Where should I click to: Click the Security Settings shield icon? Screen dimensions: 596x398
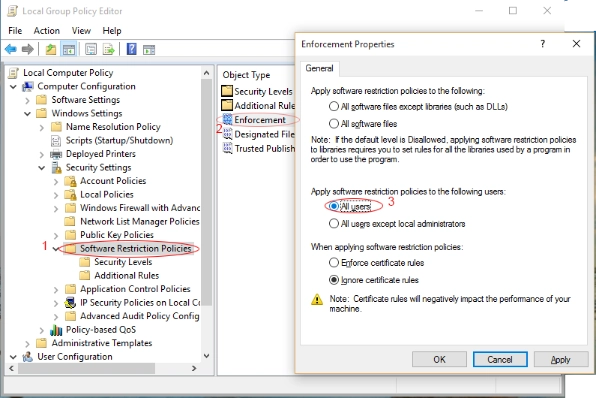click(56, 168)
